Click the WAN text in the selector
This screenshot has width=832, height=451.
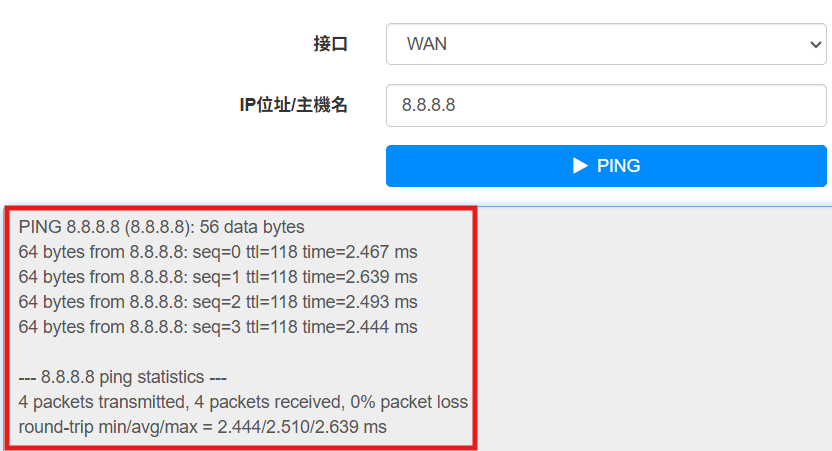pyautogui.click(x=427, y=44)
